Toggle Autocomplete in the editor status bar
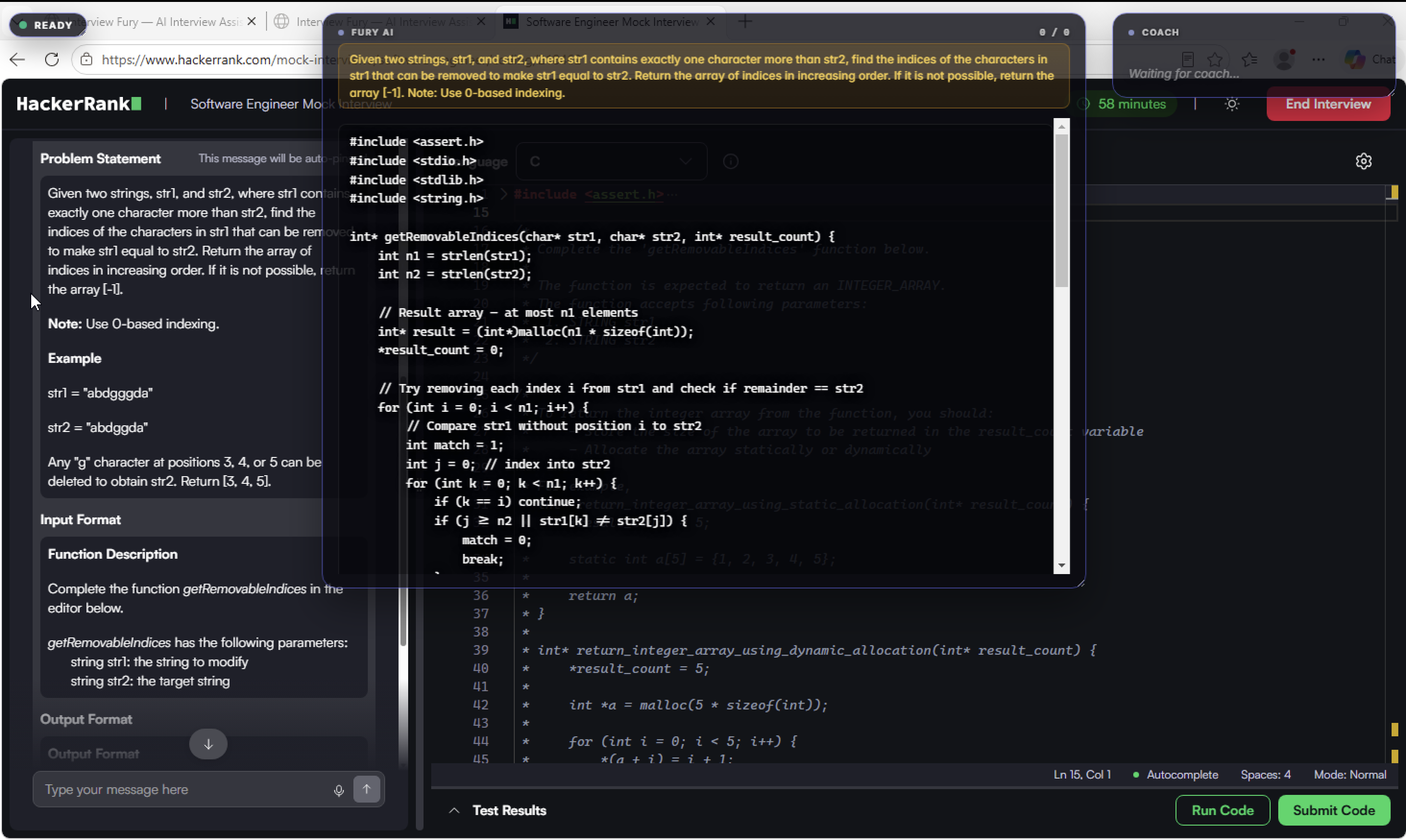 1176,774
